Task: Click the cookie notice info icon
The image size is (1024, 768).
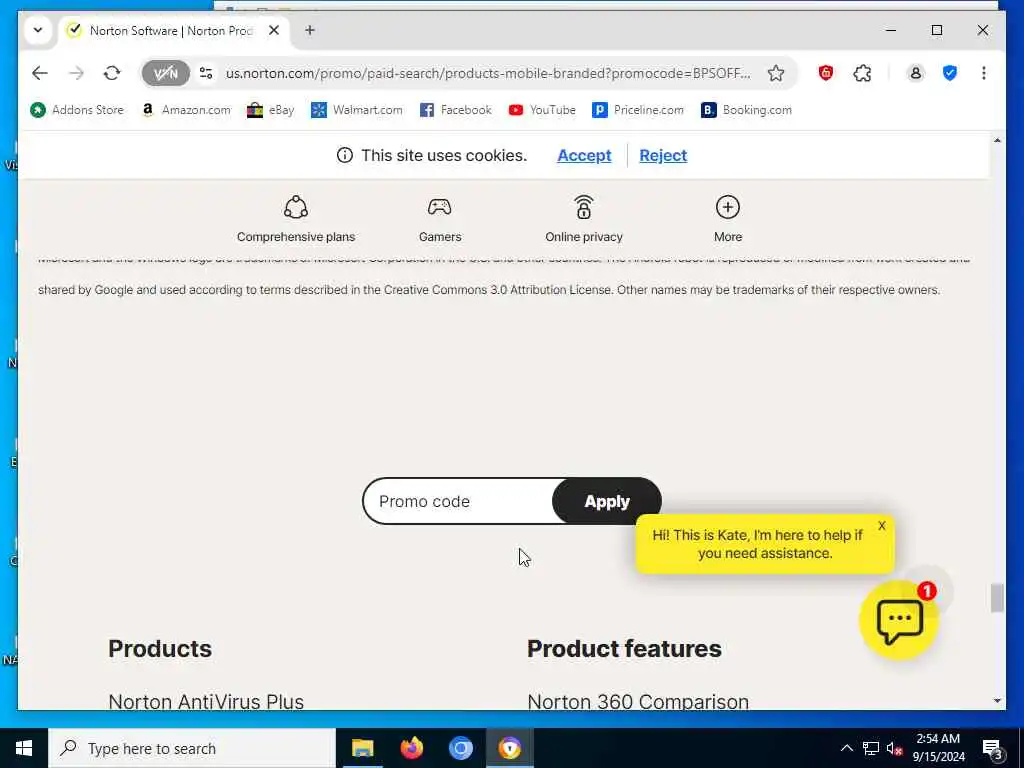Action: click(x=345, y=155)
